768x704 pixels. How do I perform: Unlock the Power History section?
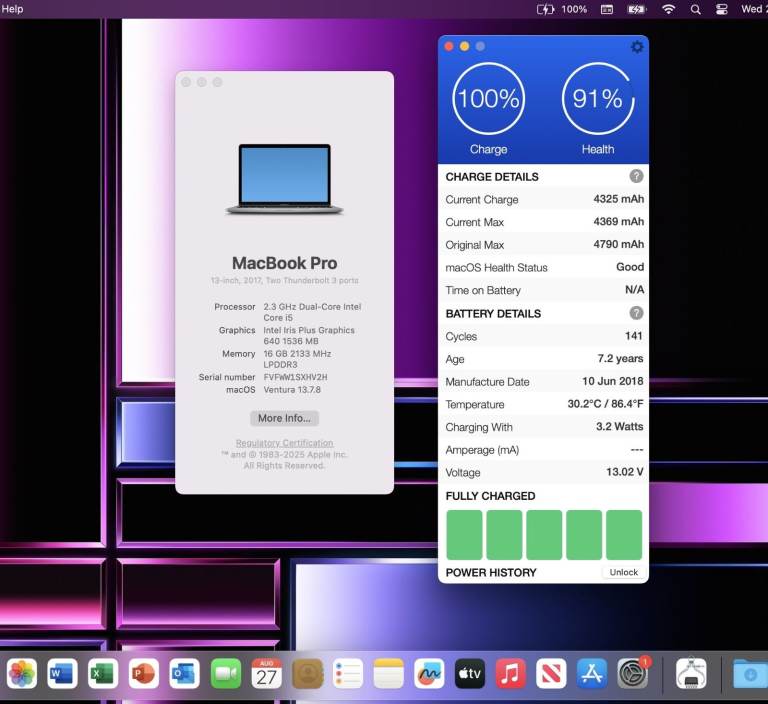pos(623,572)
